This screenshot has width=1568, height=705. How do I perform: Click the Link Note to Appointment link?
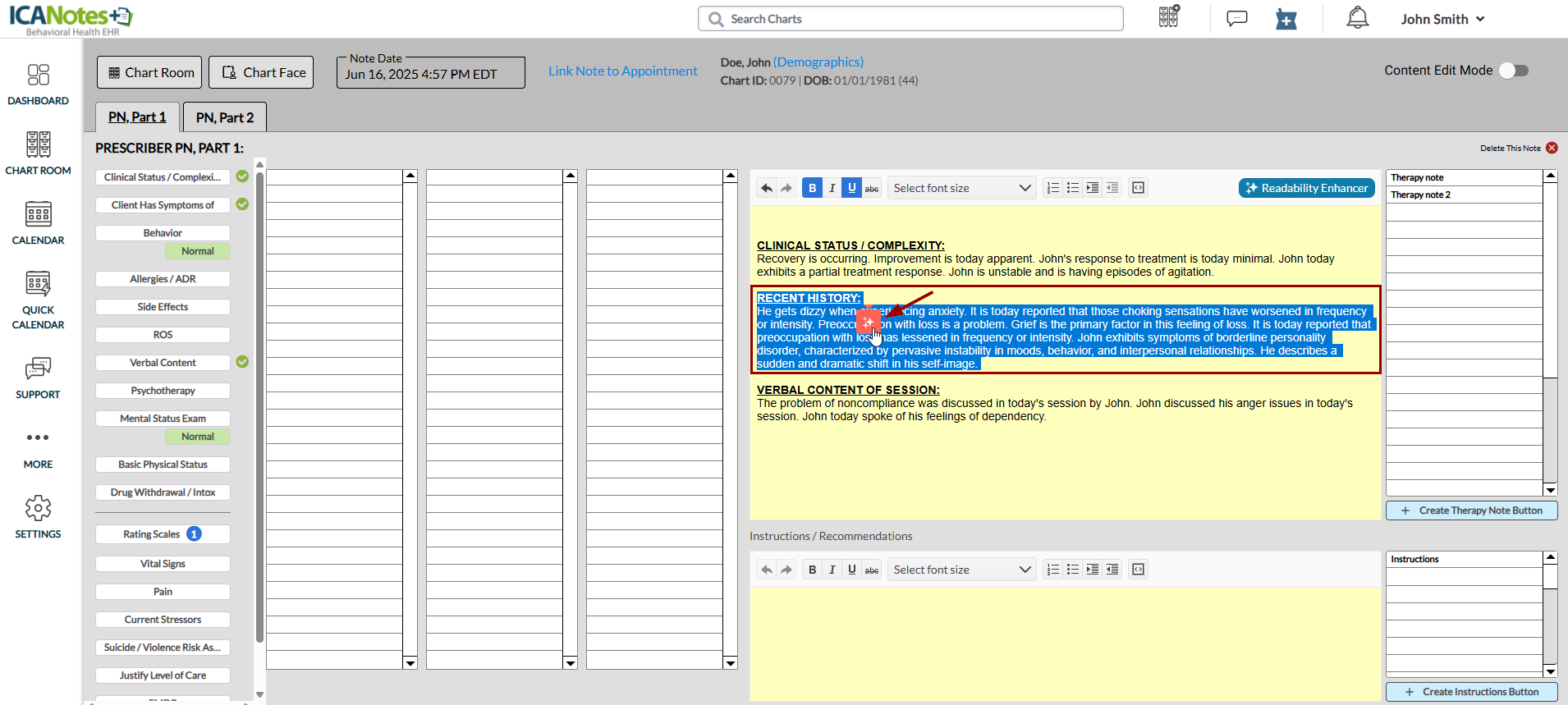click(622, 71)
